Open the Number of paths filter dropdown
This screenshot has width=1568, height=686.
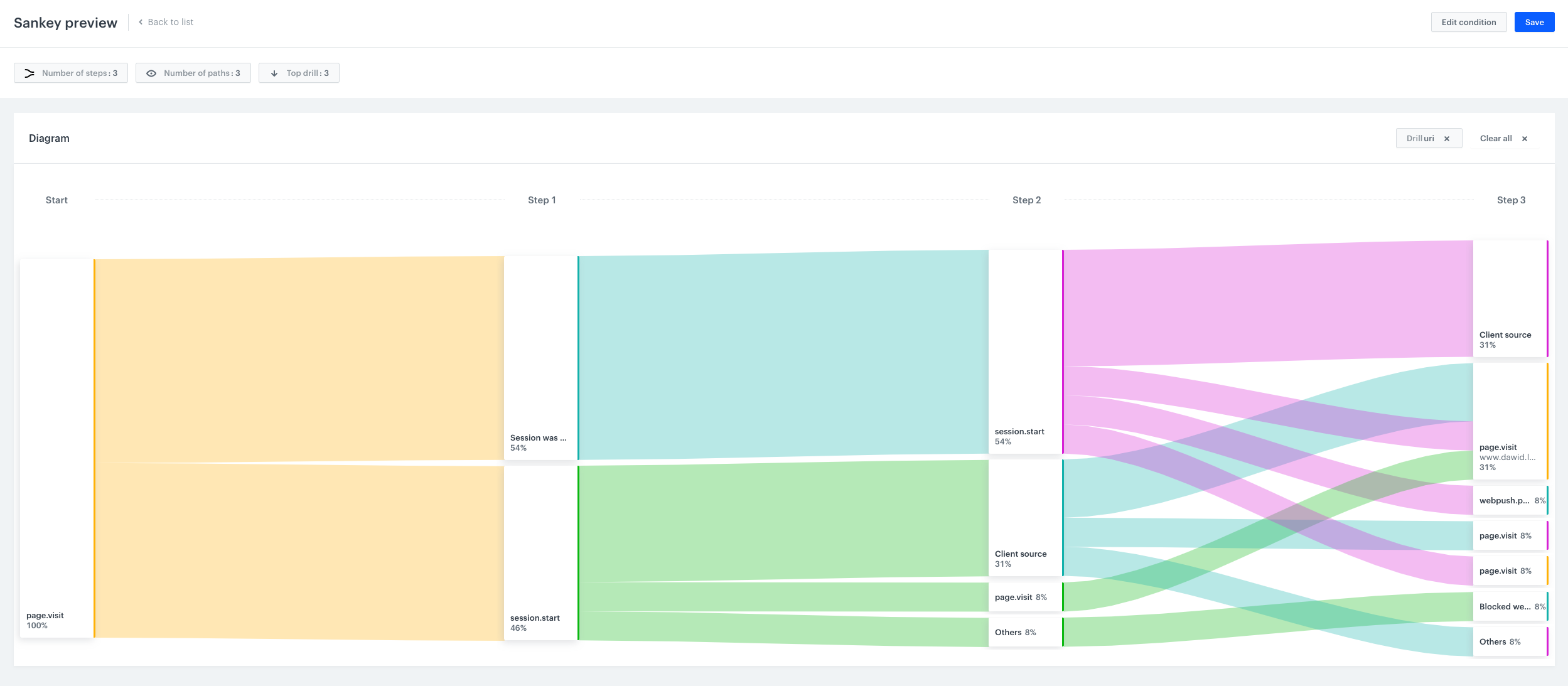pyautogui.click(x=193, y=73)
